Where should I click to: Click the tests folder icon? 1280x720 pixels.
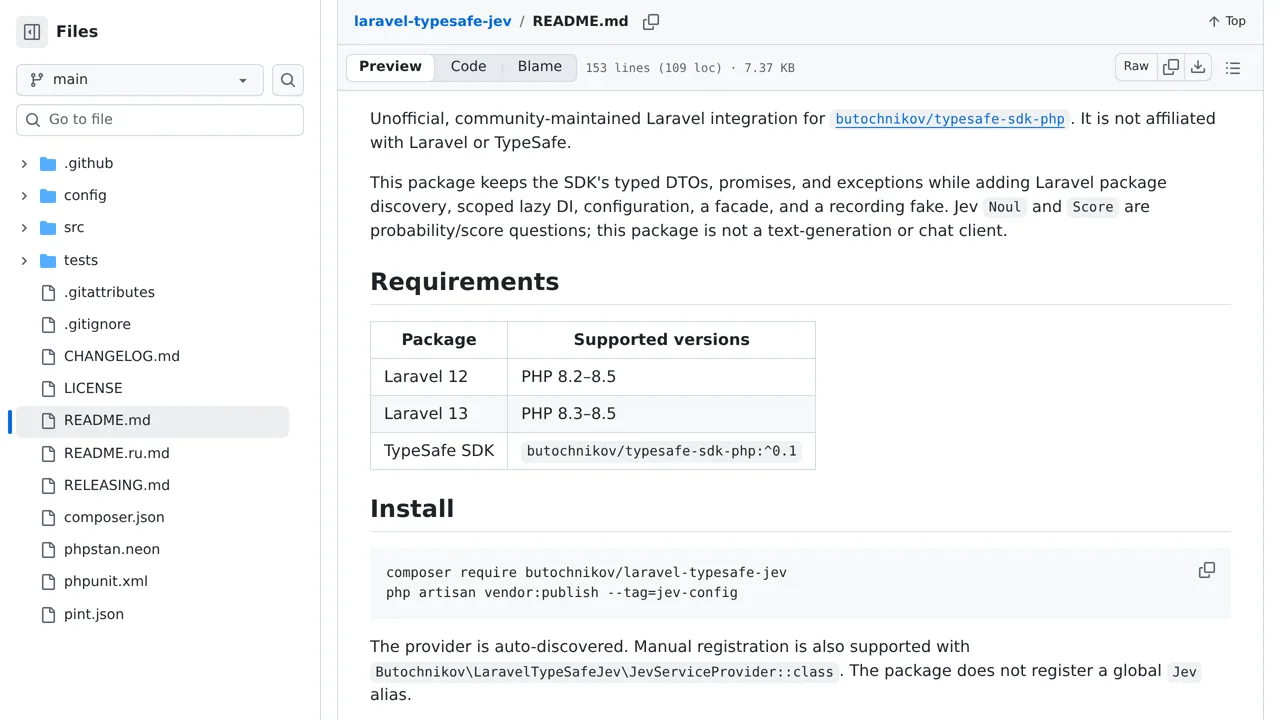click(48, 261)
